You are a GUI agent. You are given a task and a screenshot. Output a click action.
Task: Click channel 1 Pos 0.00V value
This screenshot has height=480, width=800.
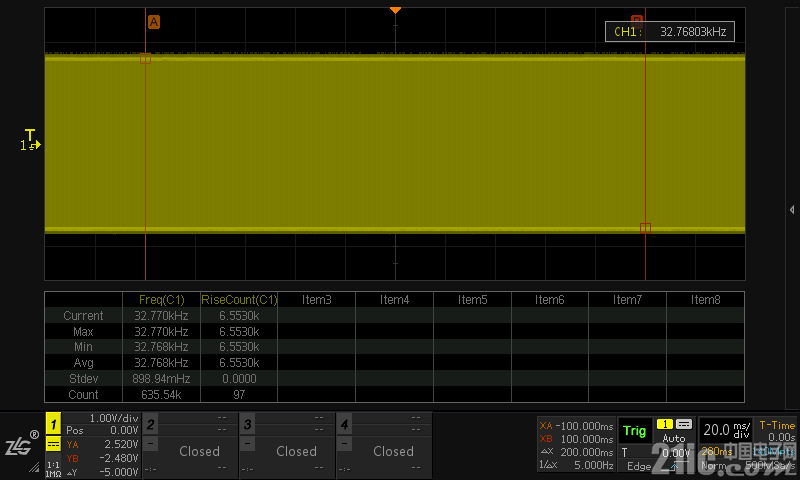point(124,431)
